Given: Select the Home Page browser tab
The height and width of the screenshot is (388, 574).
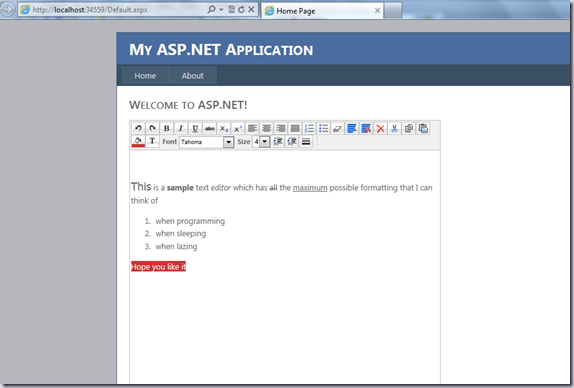Looking at the screenshot, I should click(x=322, y=11).
